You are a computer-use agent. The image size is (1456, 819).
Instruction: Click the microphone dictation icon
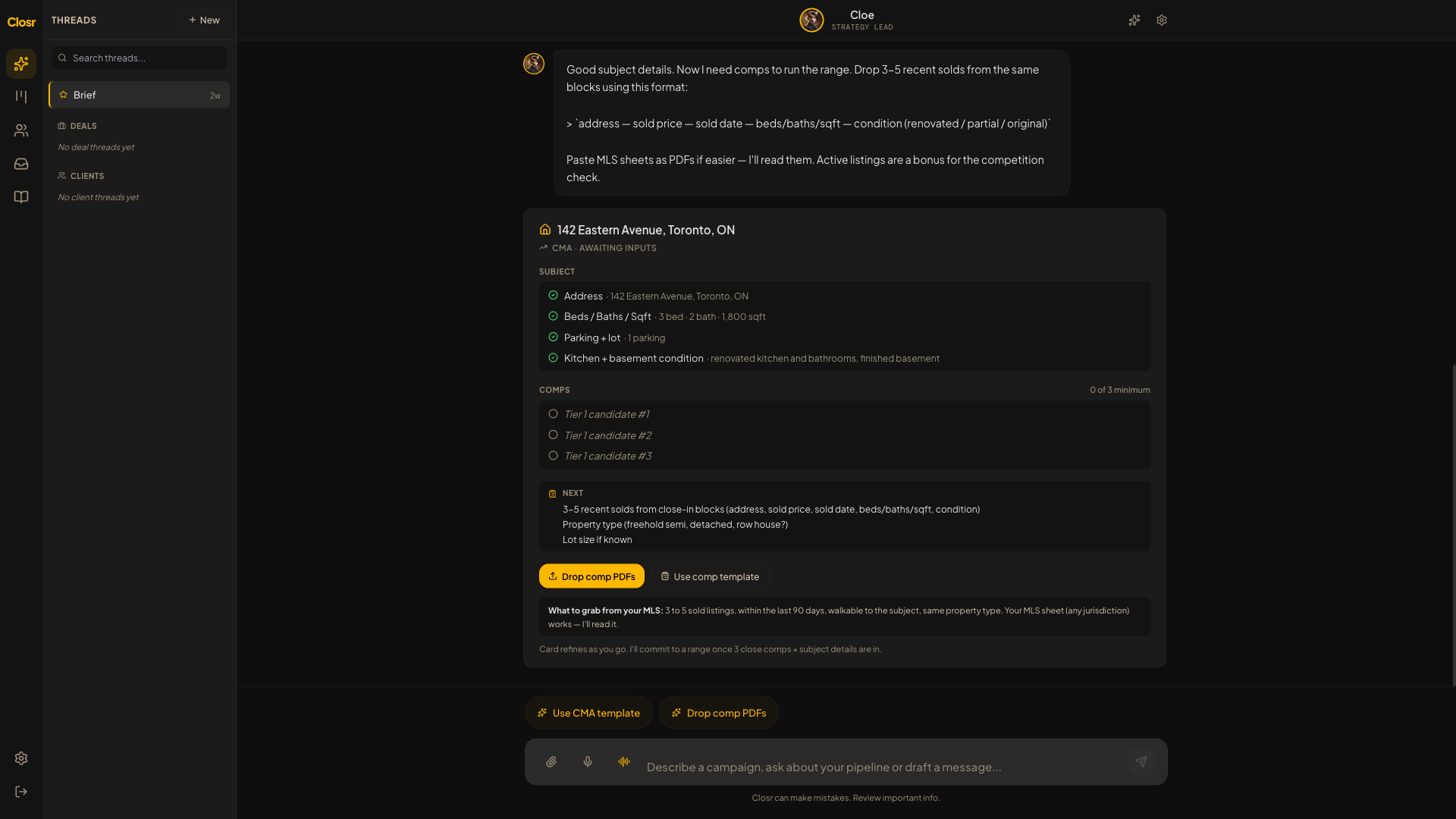coord(588,762)
